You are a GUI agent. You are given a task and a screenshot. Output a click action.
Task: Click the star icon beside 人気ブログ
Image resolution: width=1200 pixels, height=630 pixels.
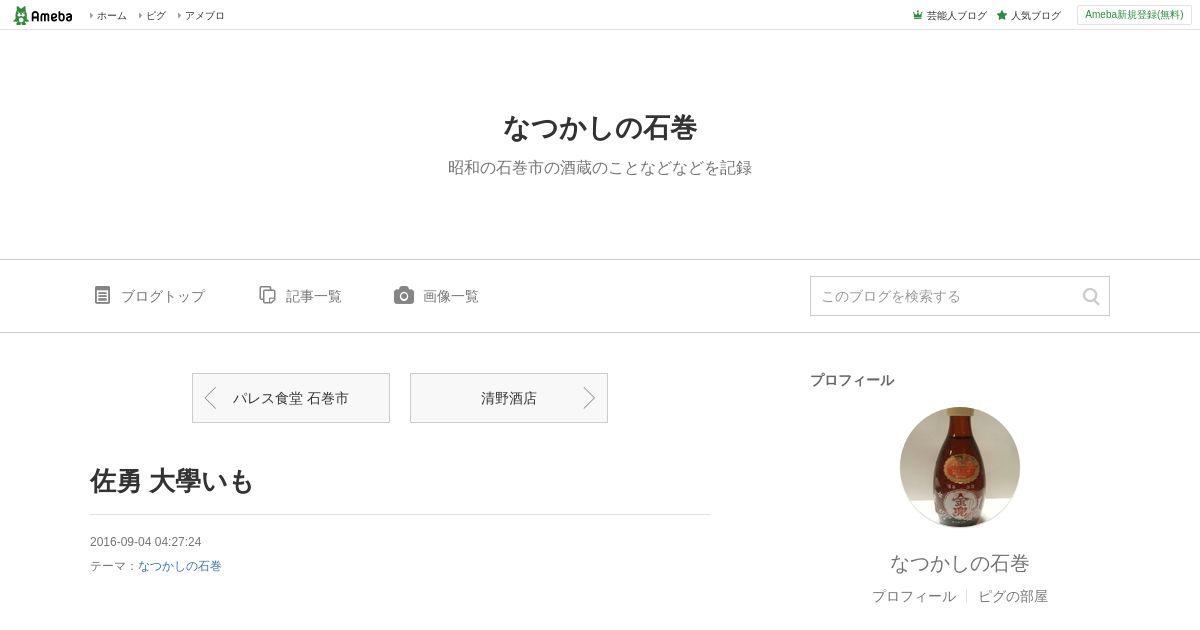[1001, 15]
